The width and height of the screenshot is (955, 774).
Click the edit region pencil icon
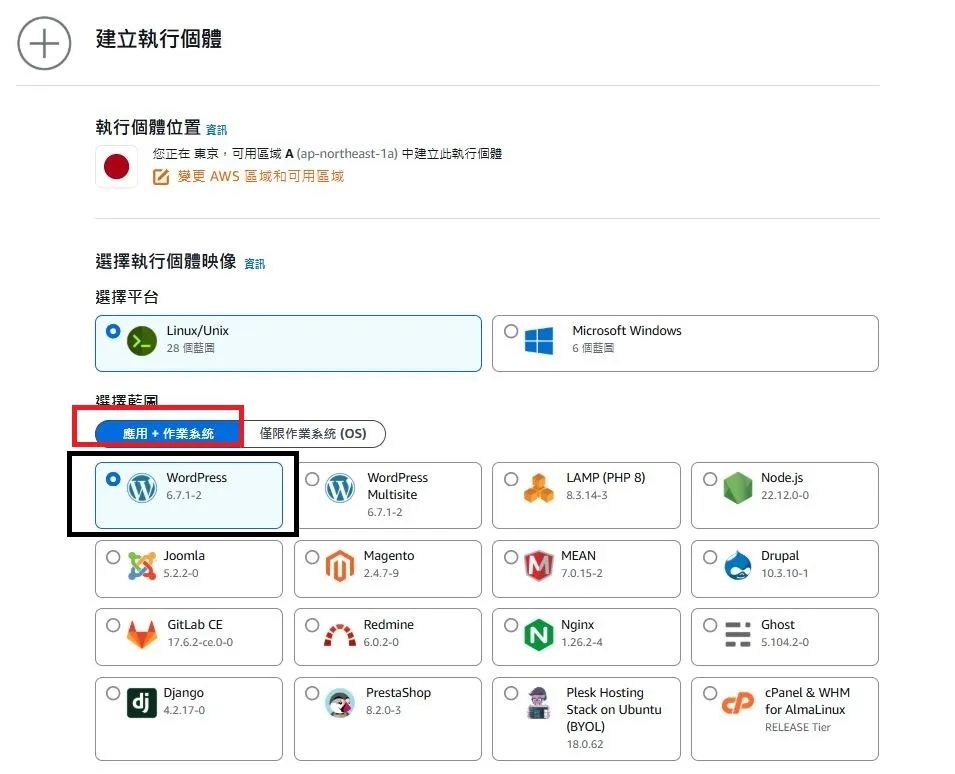tap(161, 177)
